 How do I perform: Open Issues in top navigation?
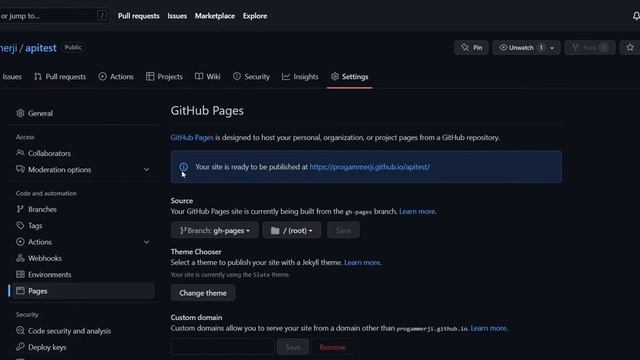click(x=177, y=16)
